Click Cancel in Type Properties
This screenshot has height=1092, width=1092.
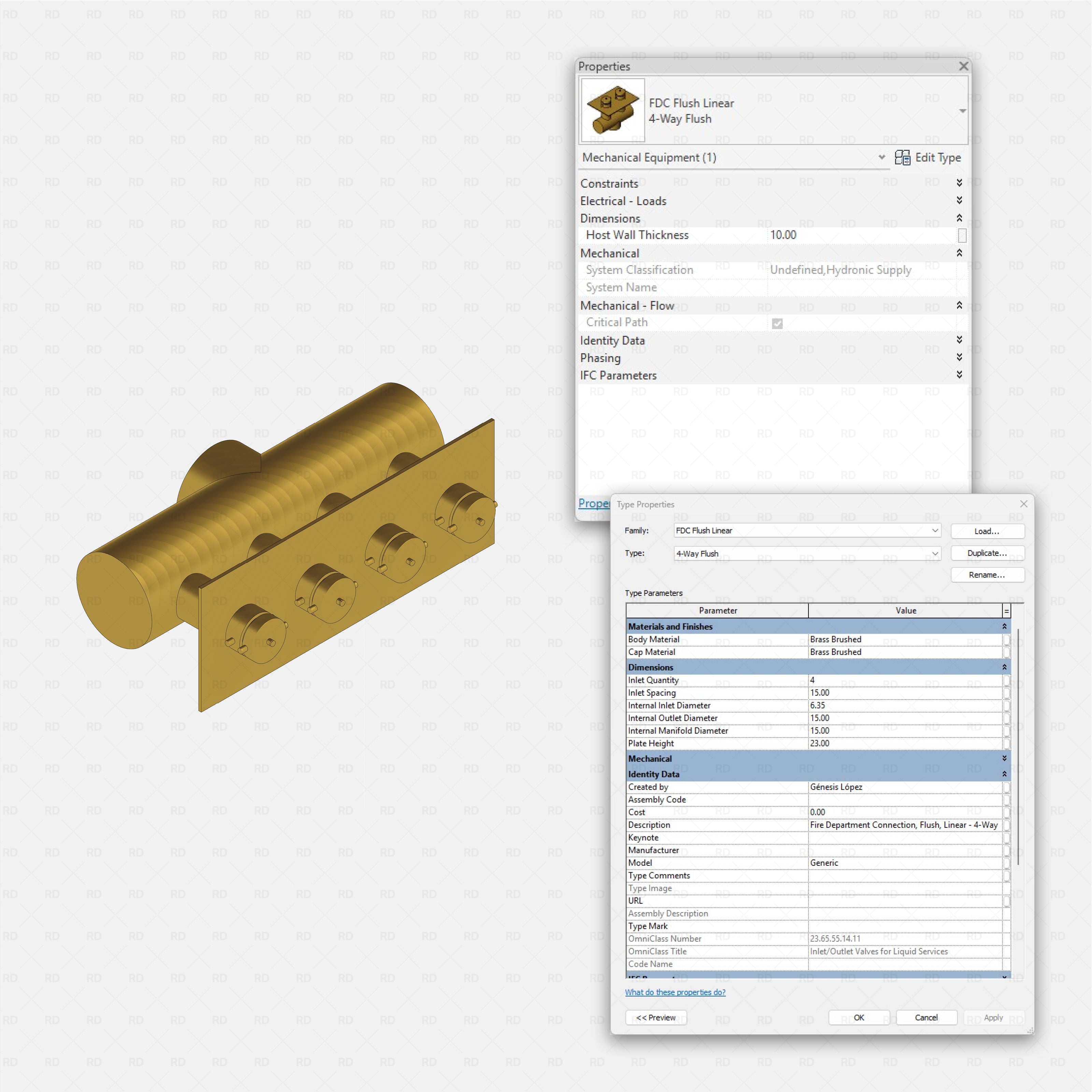(x=926, y=1017)
